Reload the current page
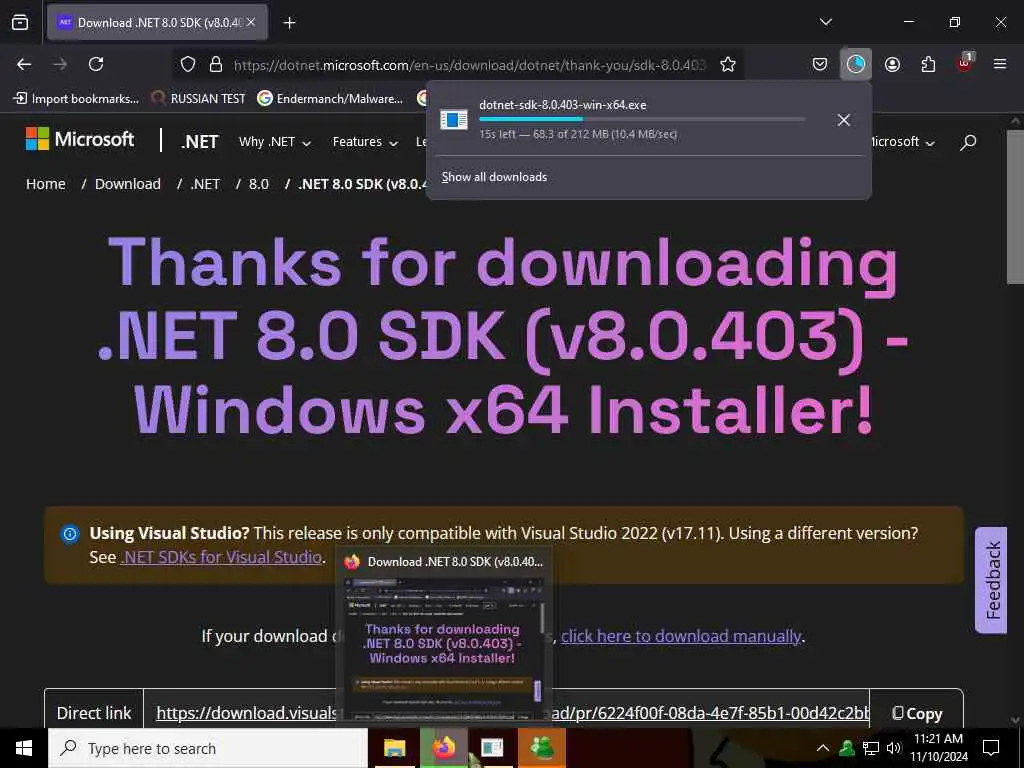The image size is (1024, 768). pyautogui.click(x=96, y=64)
